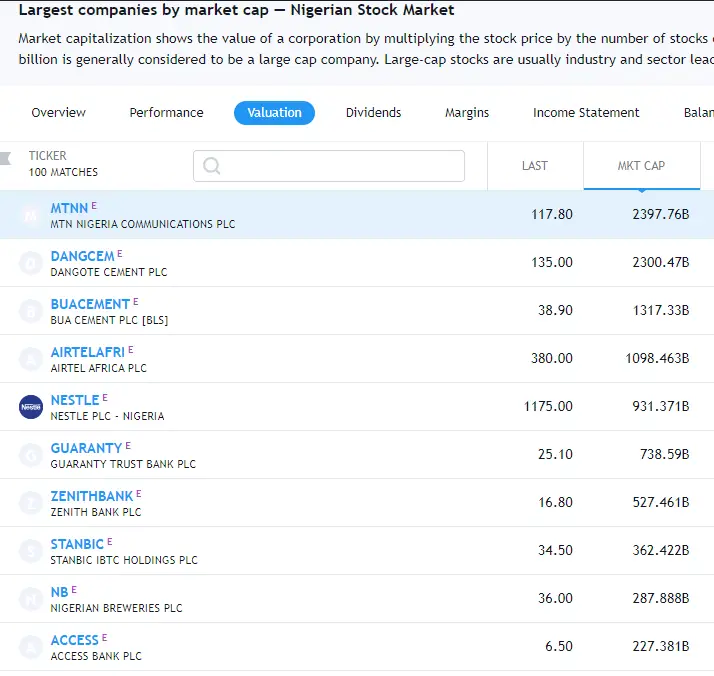
Task: Click the E badge next to DANGCEM
Action: click(x=120, y=254)
